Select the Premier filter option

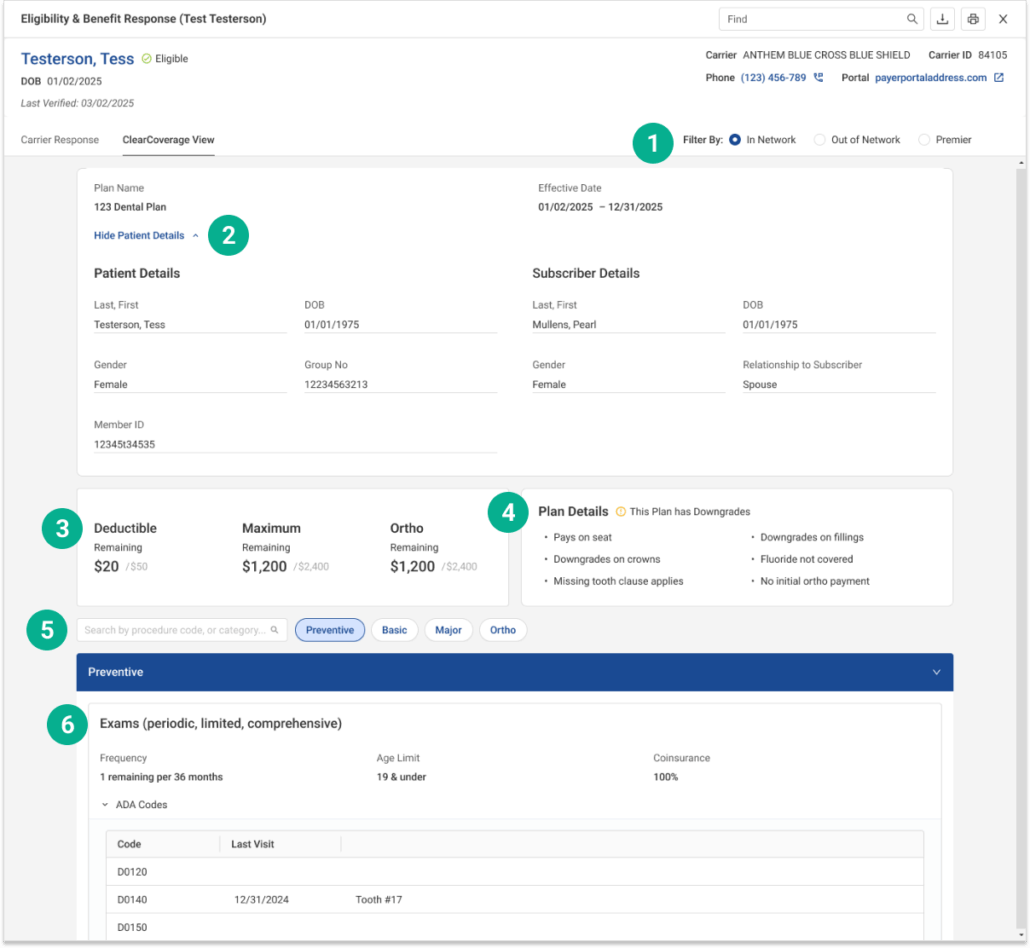click(x=924, y=140)
